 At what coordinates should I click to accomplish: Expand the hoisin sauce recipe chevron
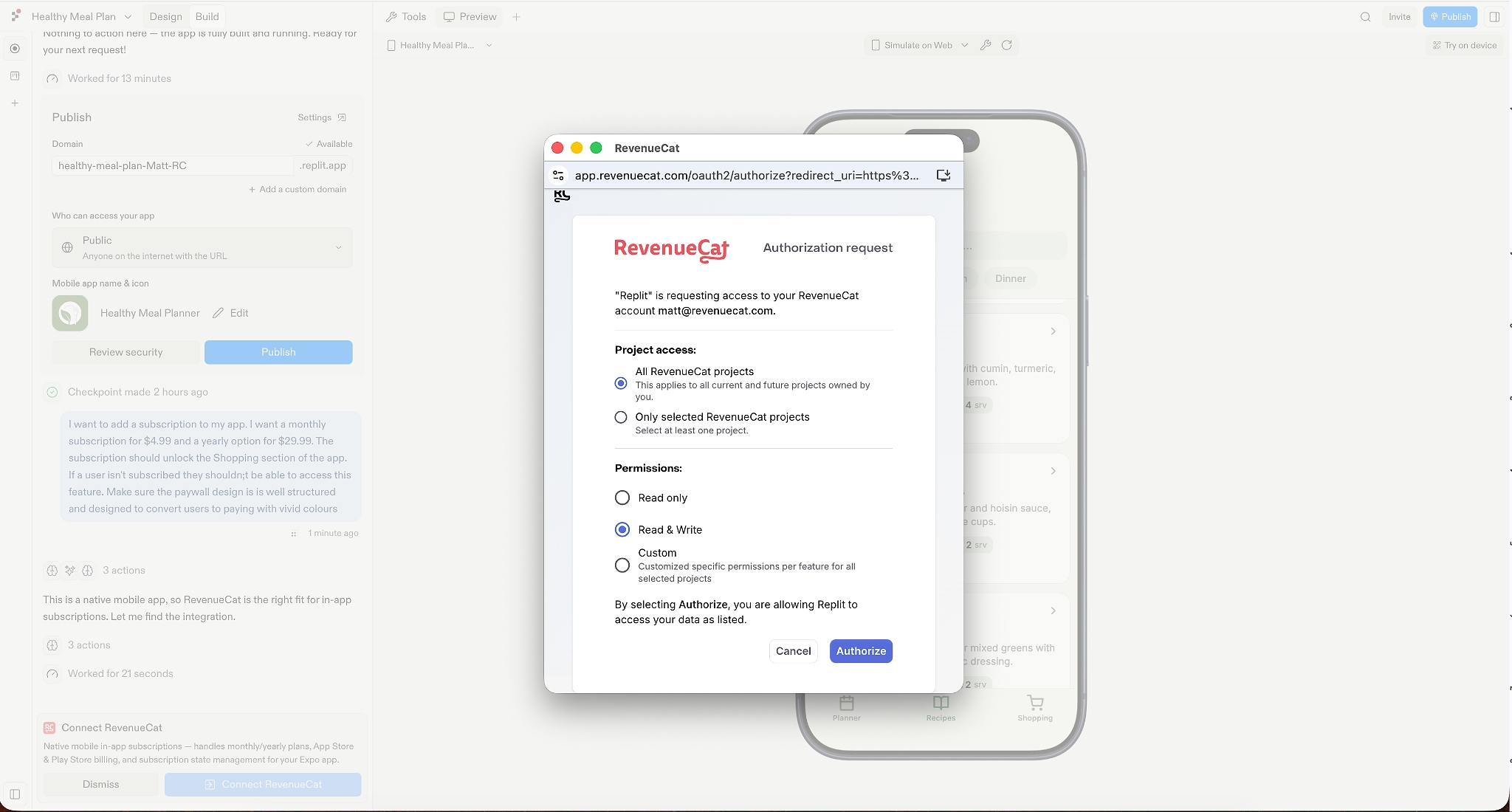pyautogui.click(x=1053, y=471)
